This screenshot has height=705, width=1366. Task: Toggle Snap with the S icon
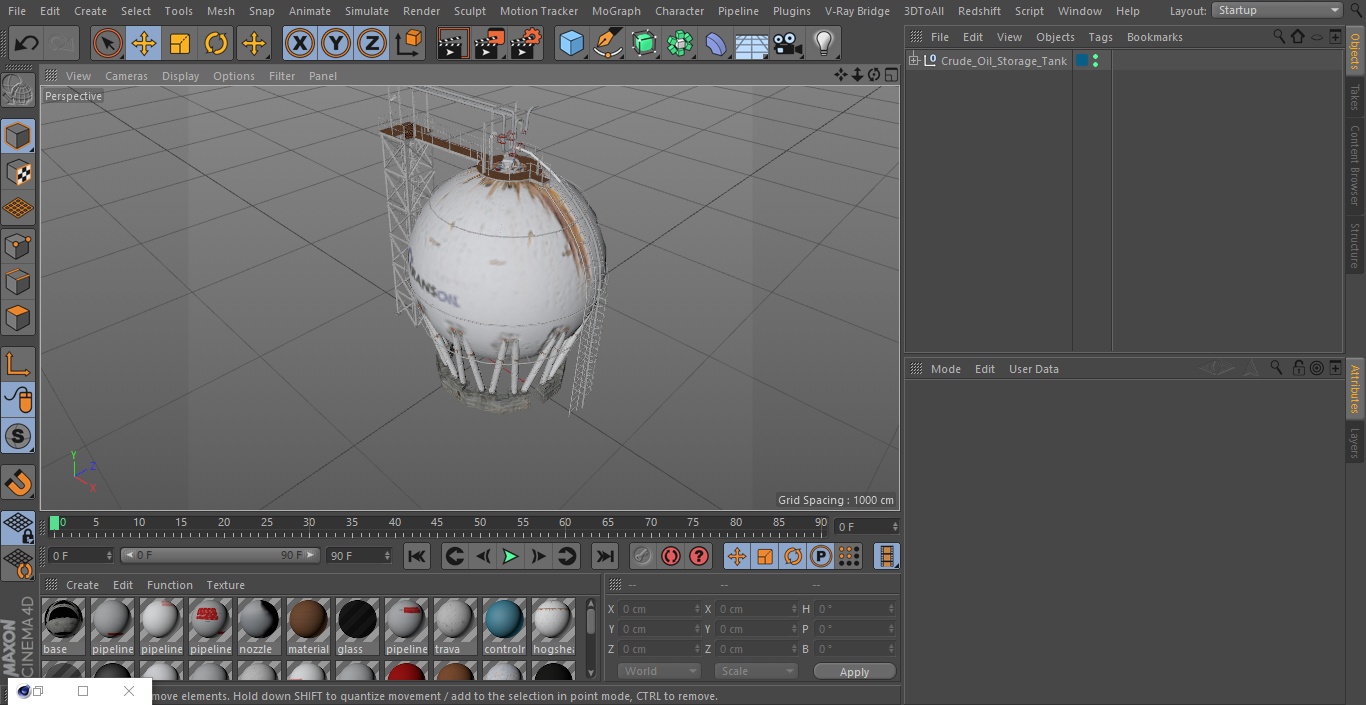(x=18, y=437)
